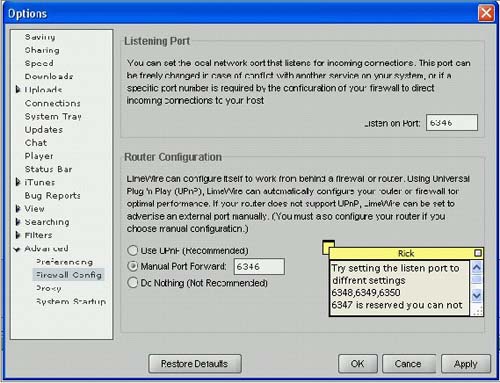The image size is (500, 383).
Task: Click the note's scroll down arrow
Action: point(477,295)
